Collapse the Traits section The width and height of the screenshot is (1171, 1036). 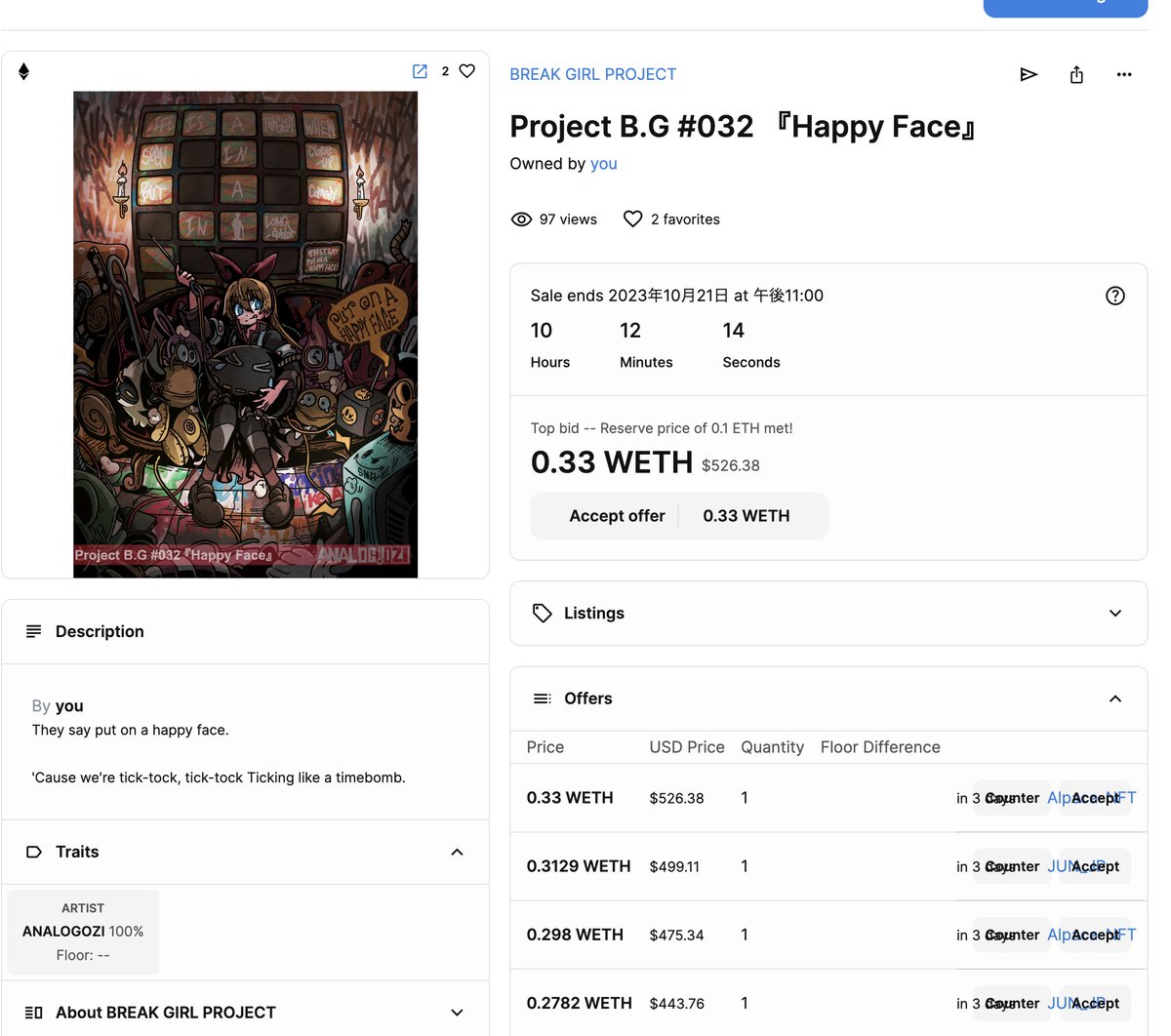(457, 852)
